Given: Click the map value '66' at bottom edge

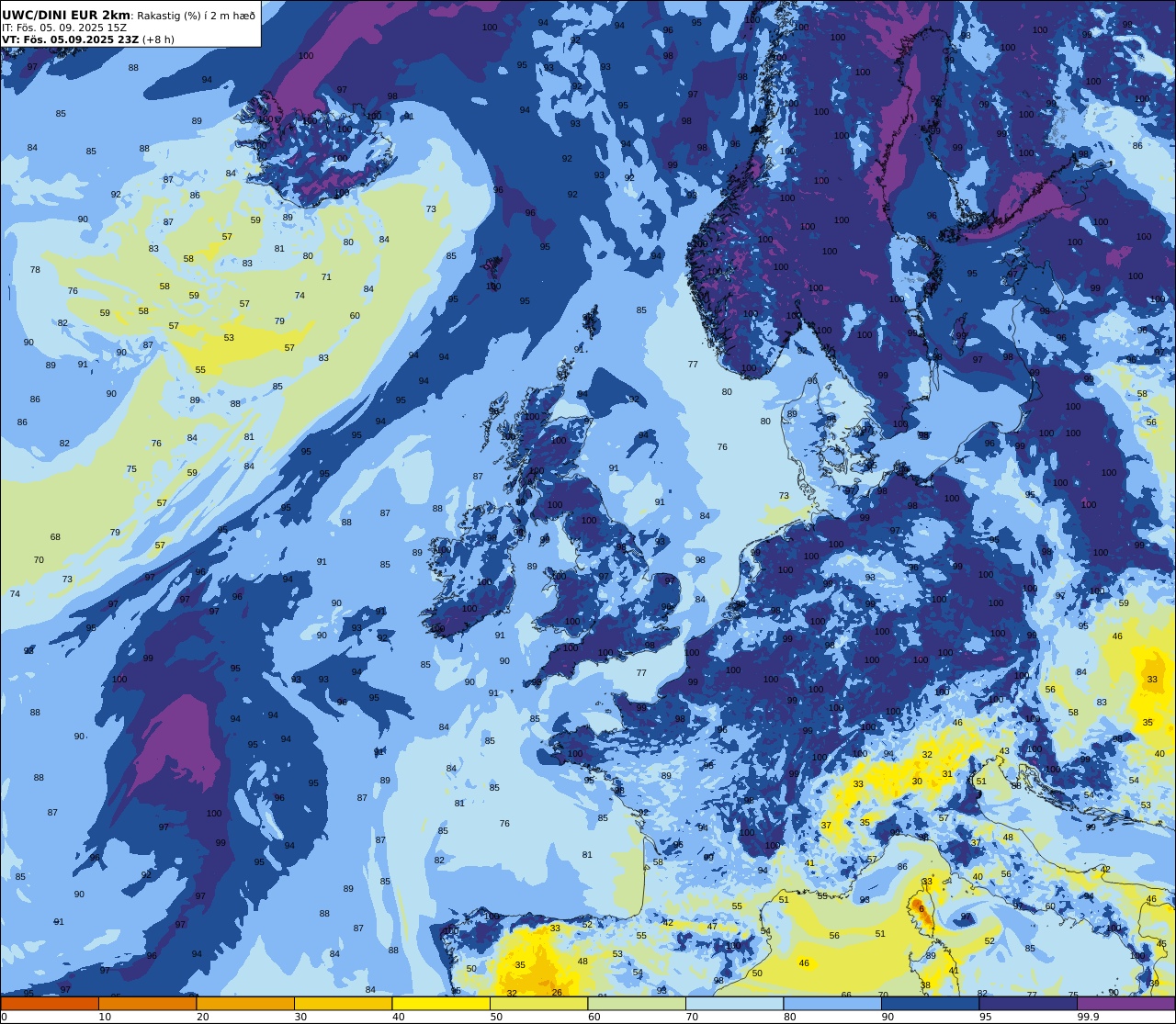Looking at the screenshot, I should 846,995.
